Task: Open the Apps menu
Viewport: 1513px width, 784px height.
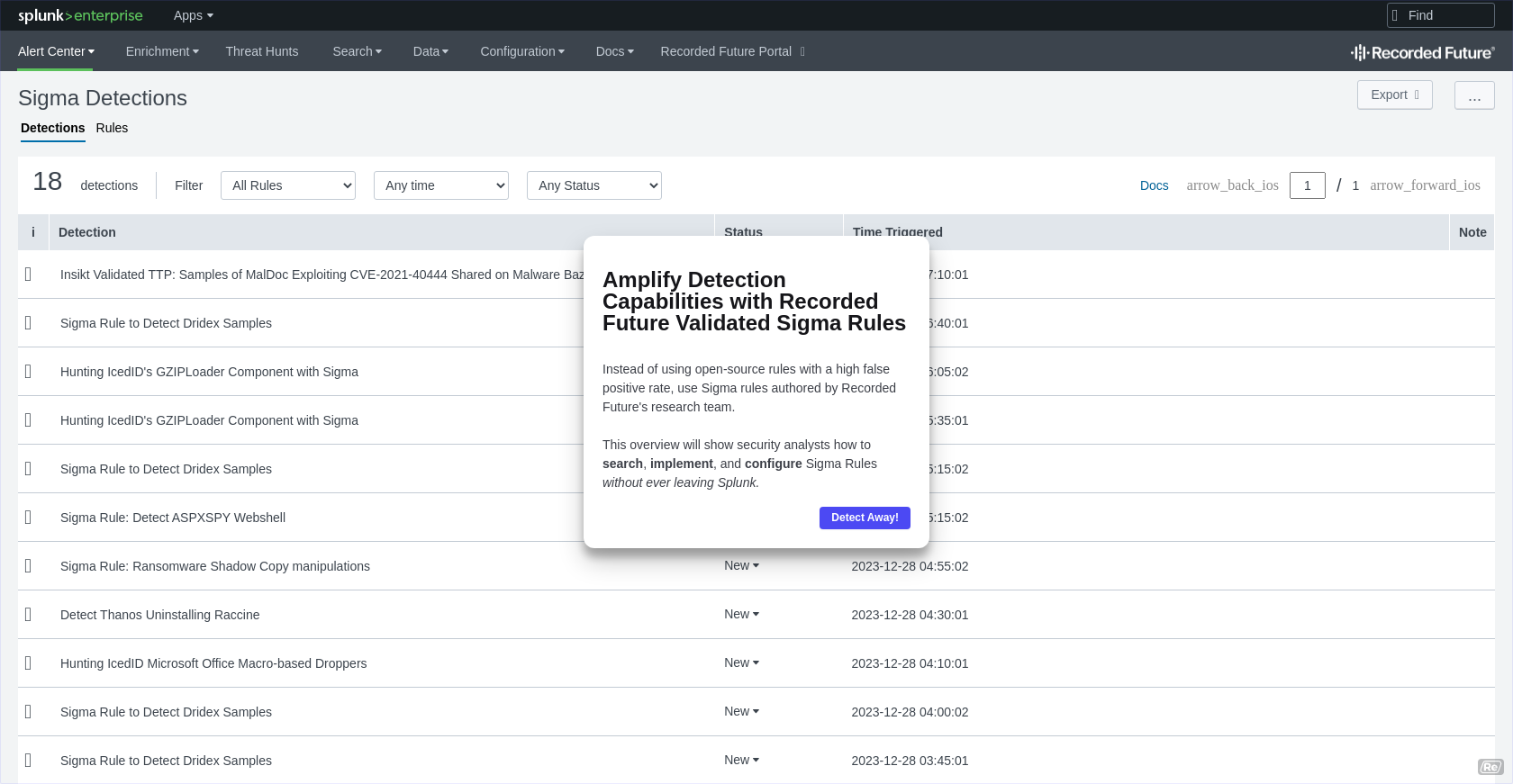Action: tap(193, 15)
